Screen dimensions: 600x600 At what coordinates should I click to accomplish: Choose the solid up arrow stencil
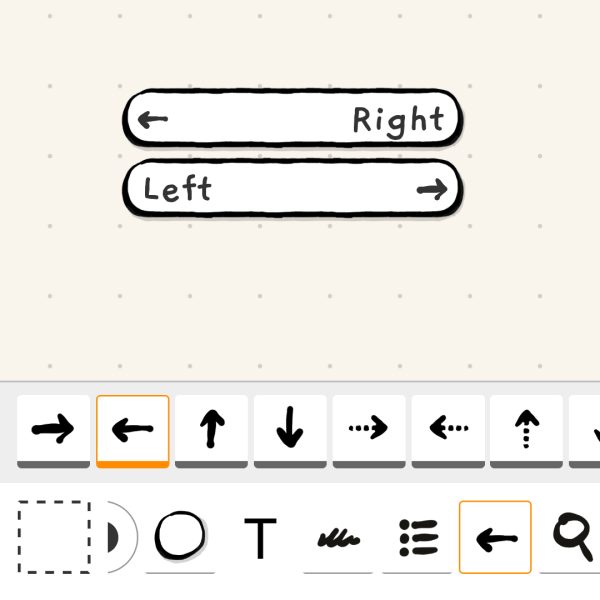(212, 431)
